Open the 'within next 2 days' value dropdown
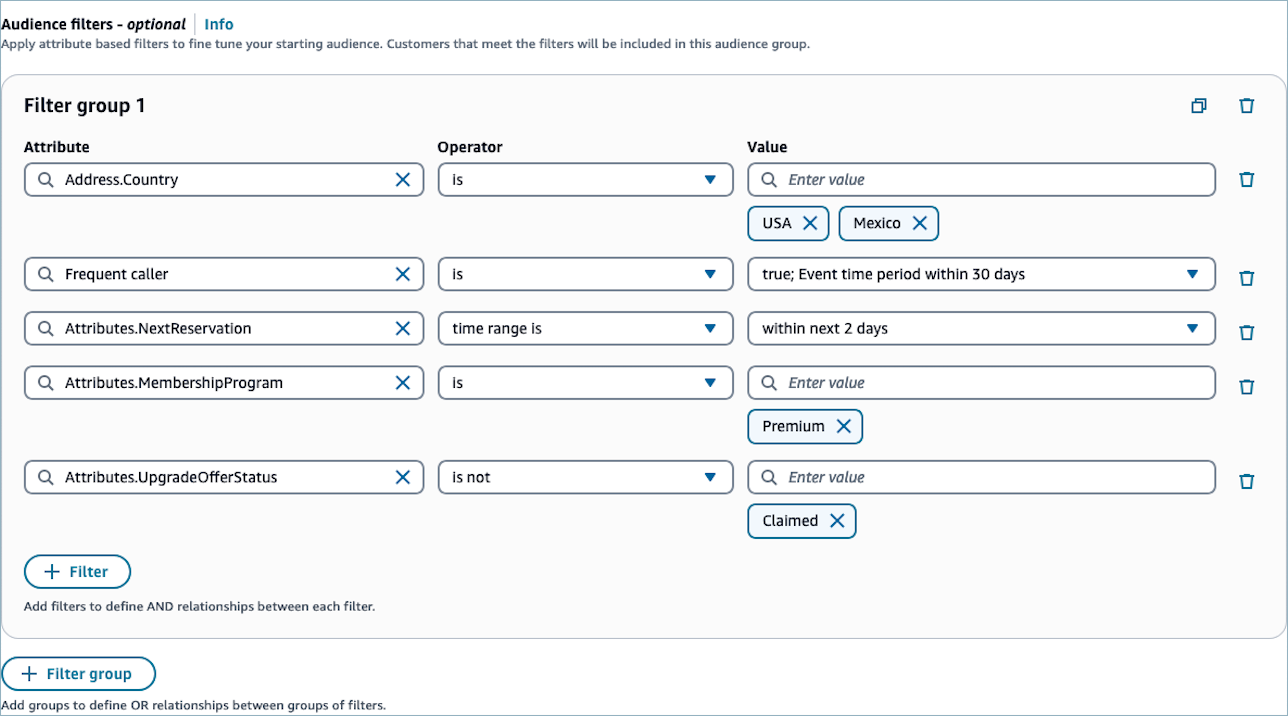 (x=980, y=328)
